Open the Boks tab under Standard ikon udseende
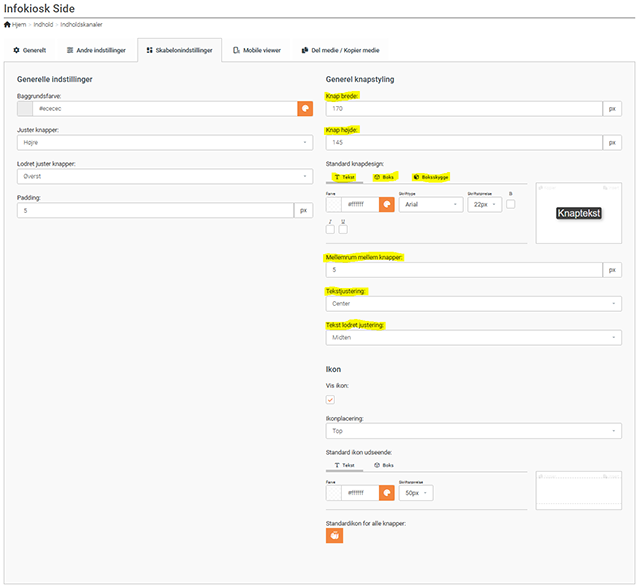The image size is (639, 588). (383, 465)
